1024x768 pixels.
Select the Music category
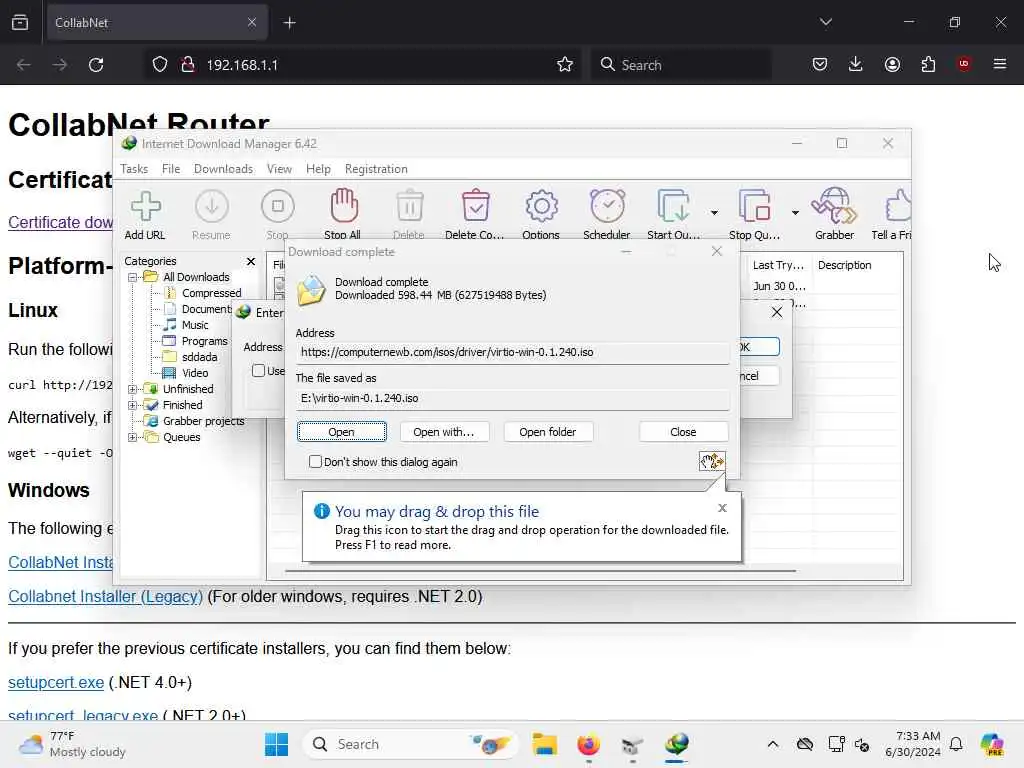pyautogui.click(x=195, y=325)
